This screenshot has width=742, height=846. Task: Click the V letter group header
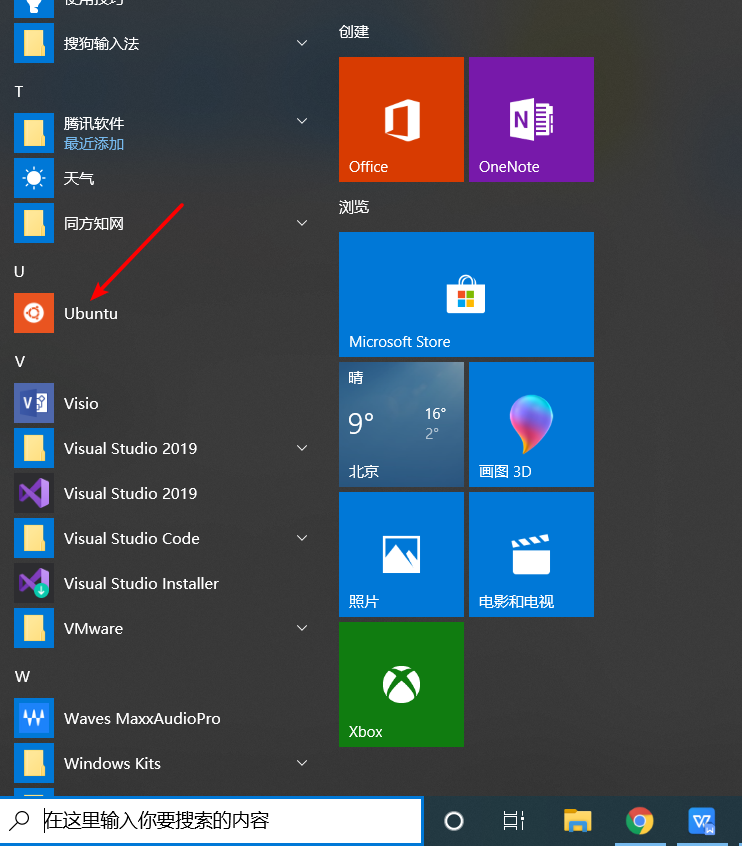(x=19, y=361)
